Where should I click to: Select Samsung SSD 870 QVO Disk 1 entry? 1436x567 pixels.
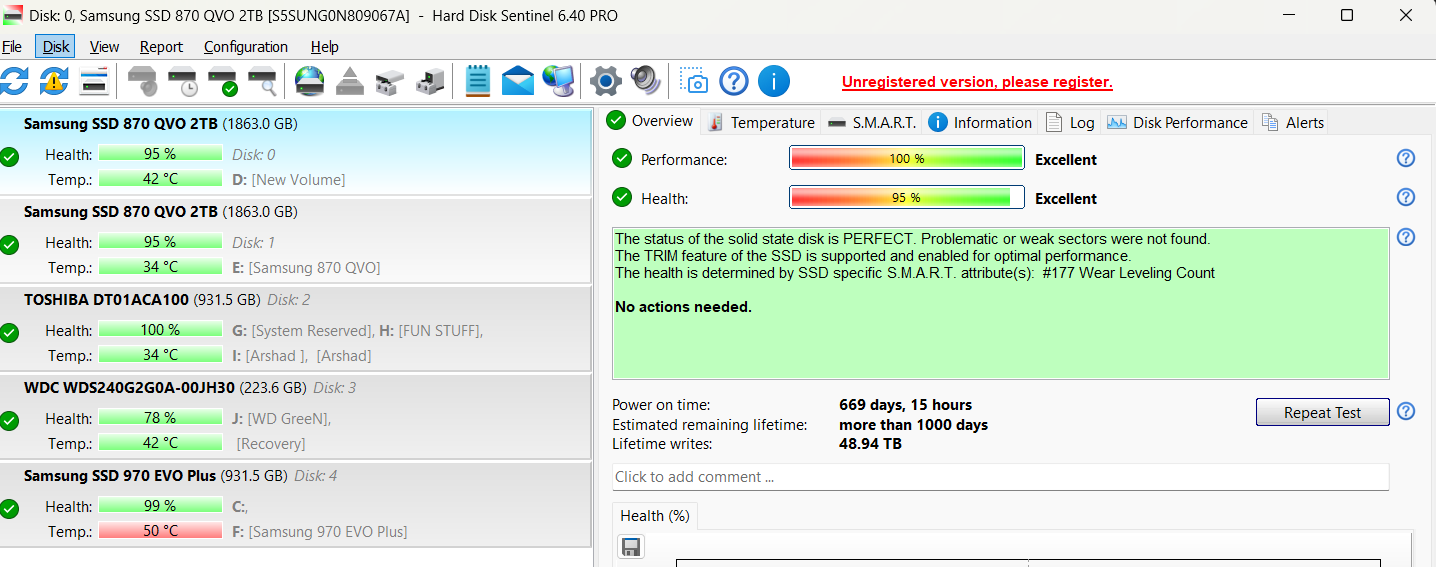click(x=296, y=240)
